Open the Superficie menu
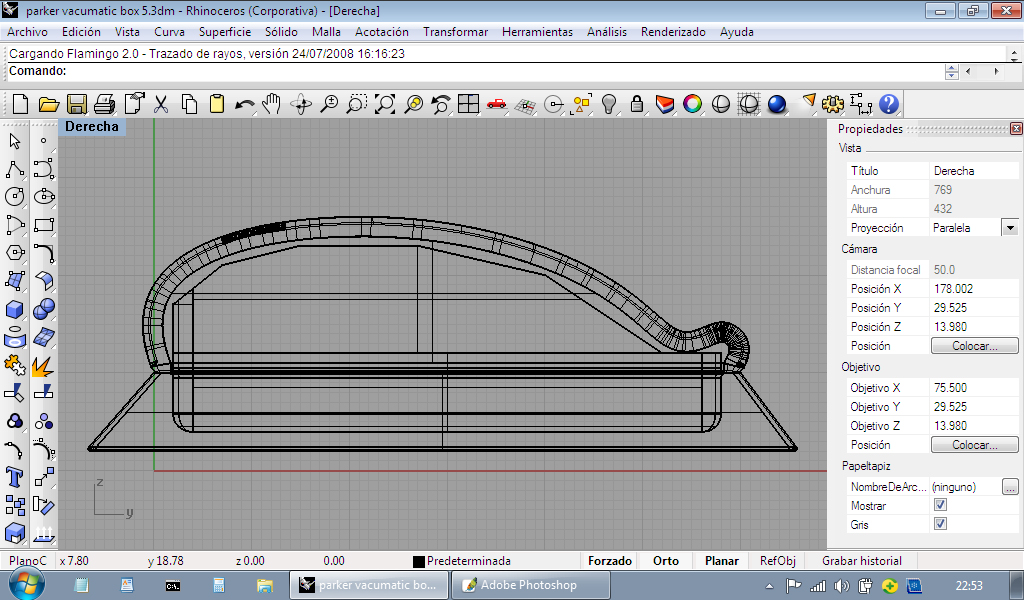 224,32
